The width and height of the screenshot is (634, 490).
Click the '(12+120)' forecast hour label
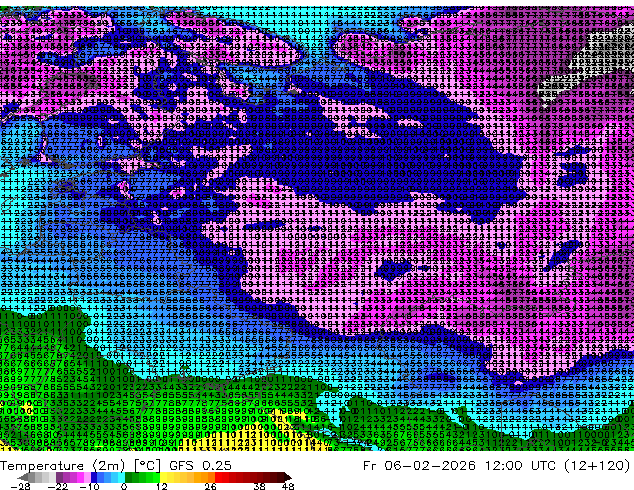[x=598, y=466]
